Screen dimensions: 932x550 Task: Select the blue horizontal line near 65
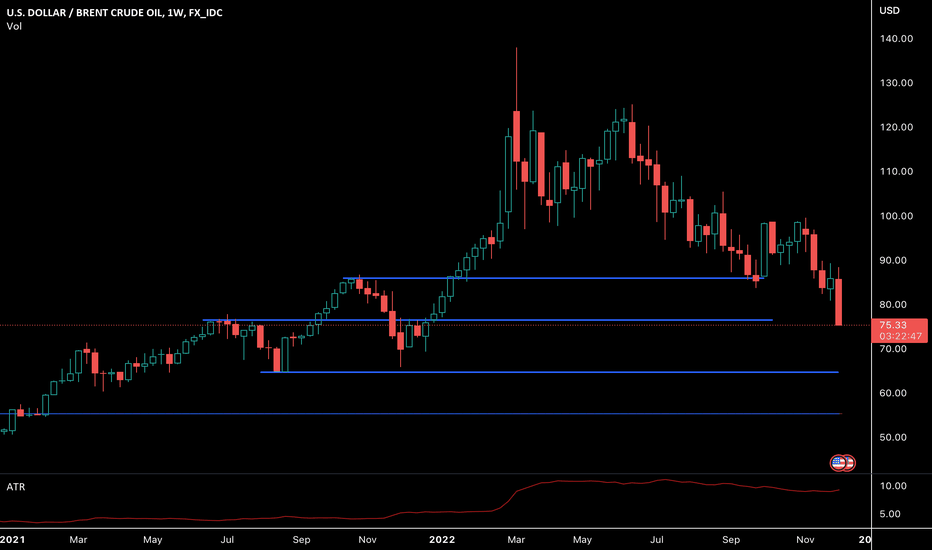pos(549,372)
